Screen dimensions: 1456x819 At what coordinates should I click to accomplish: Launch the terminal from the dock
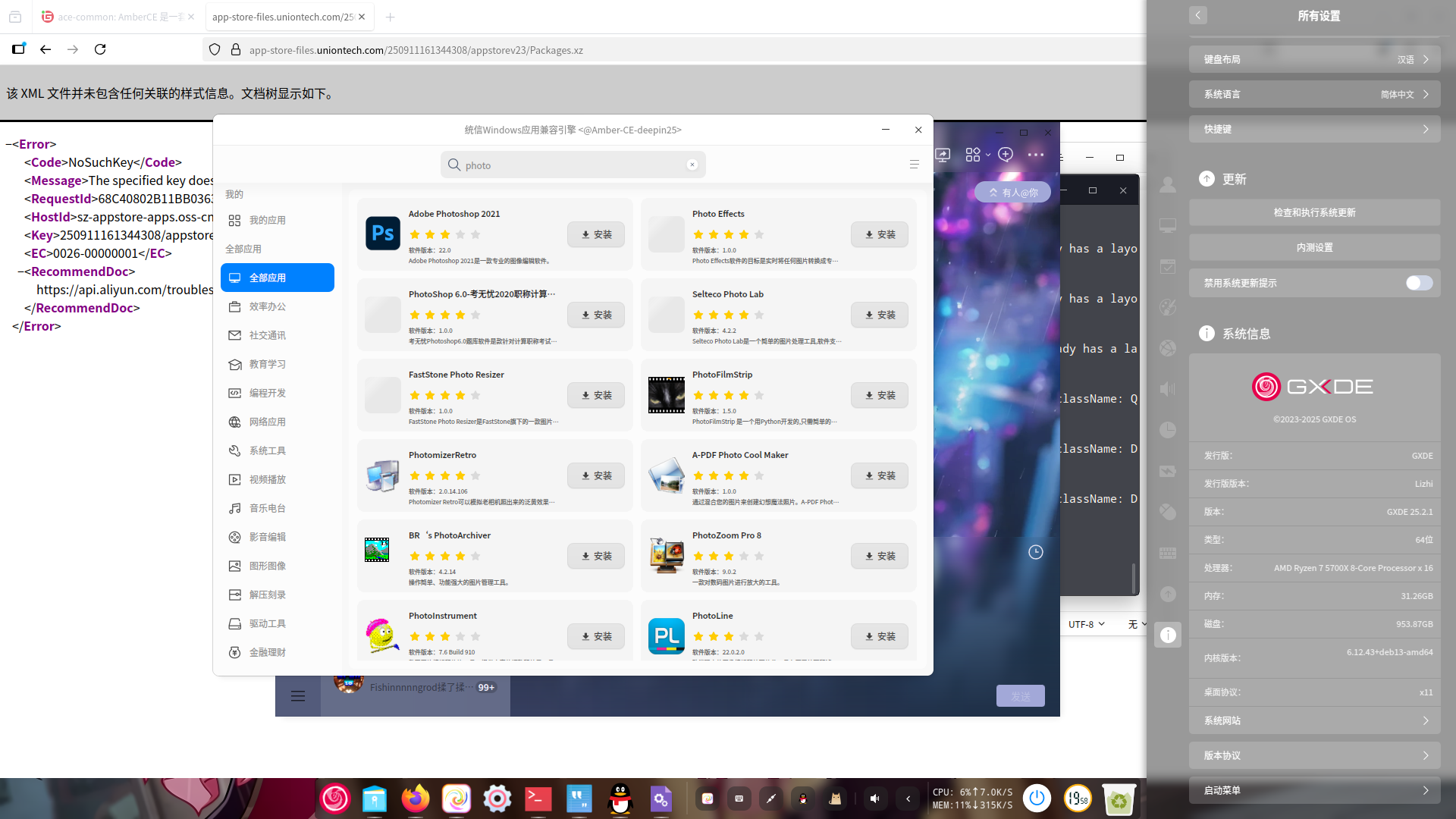point(538,799)
